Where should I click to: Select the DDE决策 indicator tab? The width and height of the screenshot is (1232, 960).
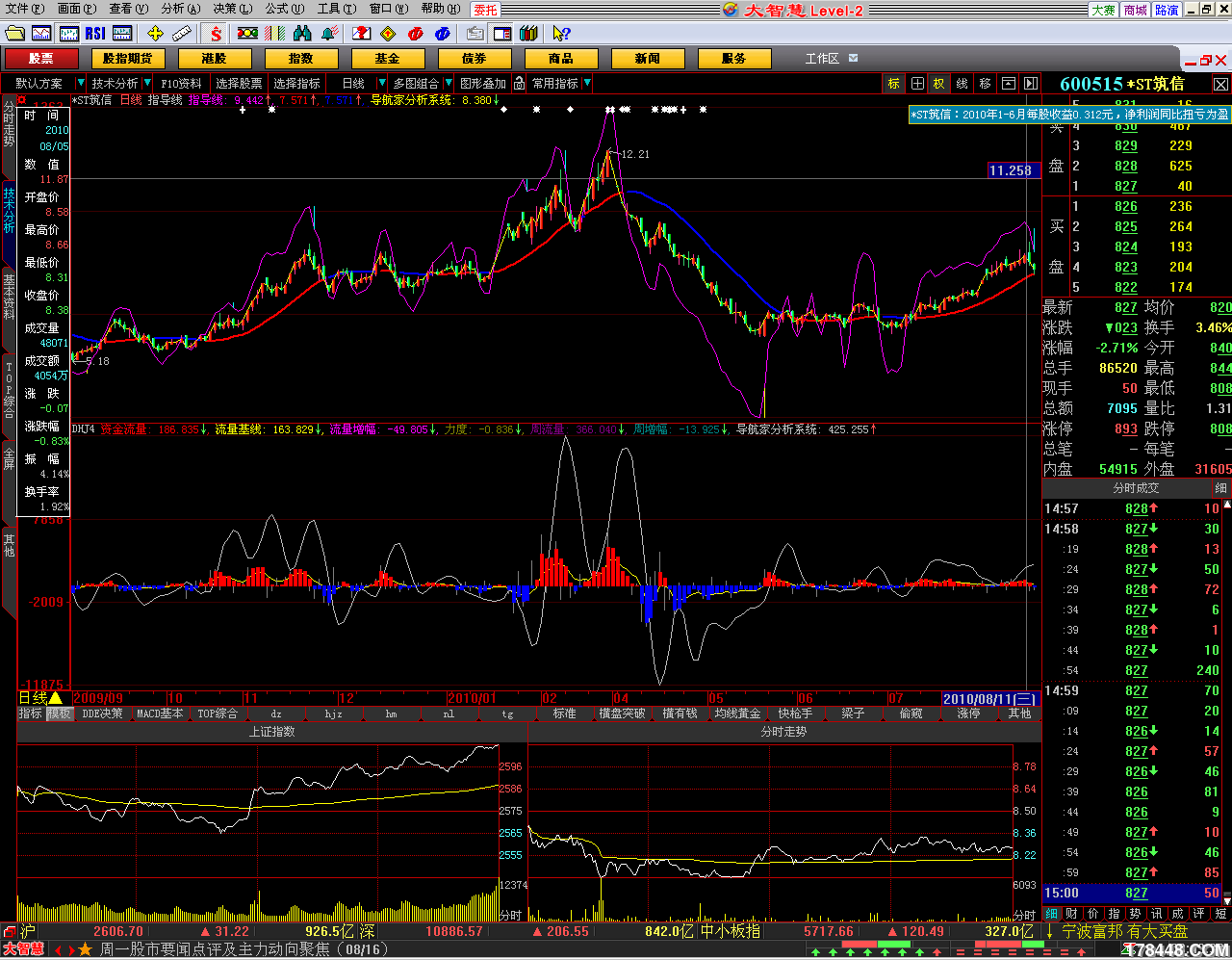(x=102, y=714)
